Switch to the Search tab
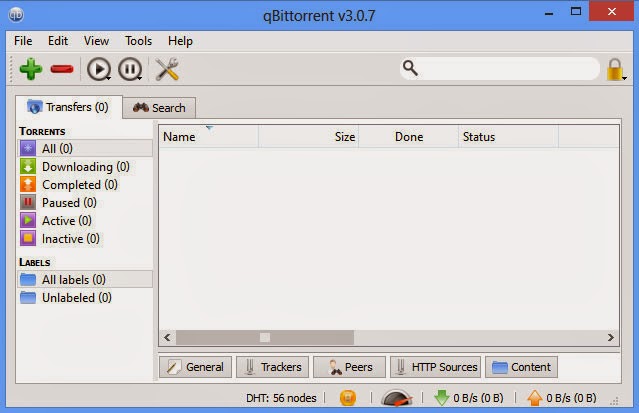The image size is (639, 413). (x=159, y=108)
